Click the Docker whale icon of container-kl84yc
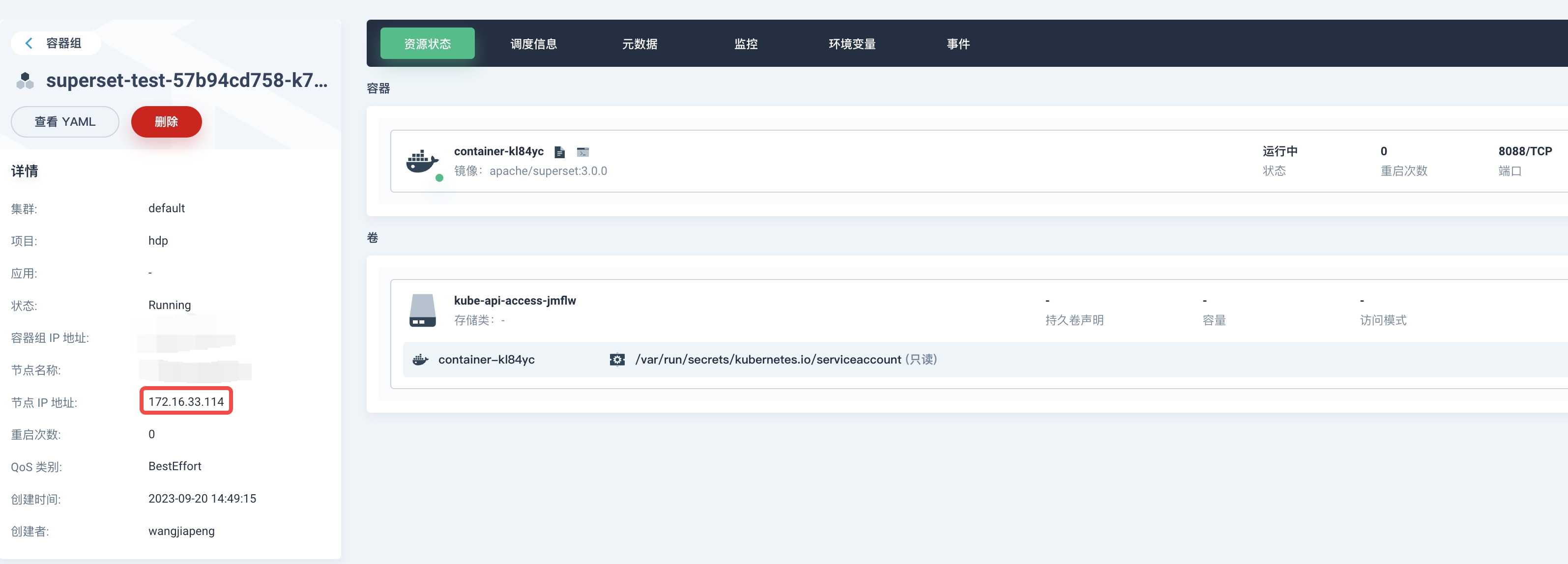Screen dimensions: 1568x564 (x=421, y=161)
